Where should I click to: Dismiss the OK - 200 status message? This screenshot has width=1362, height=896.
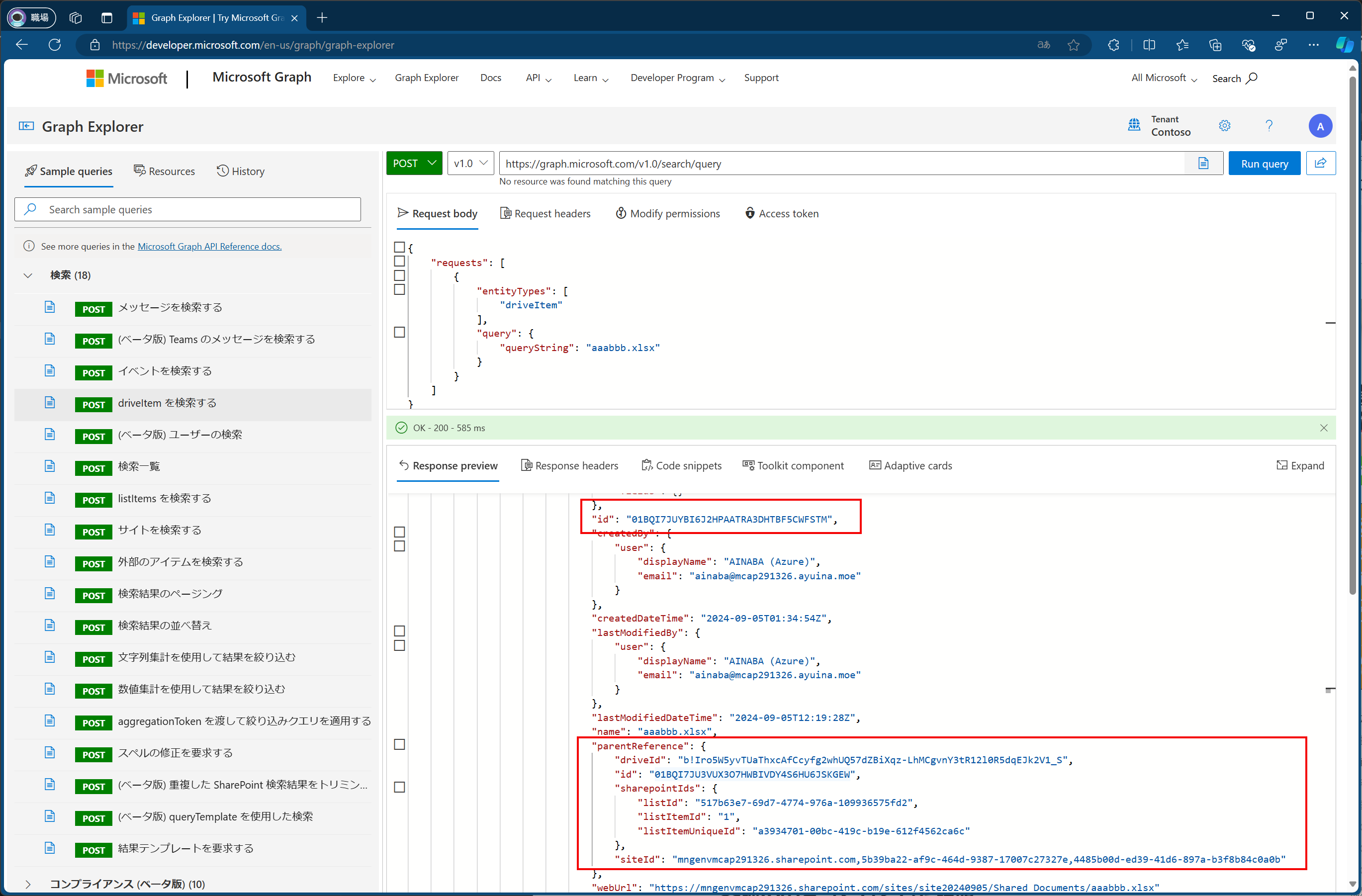(1324, 428)
